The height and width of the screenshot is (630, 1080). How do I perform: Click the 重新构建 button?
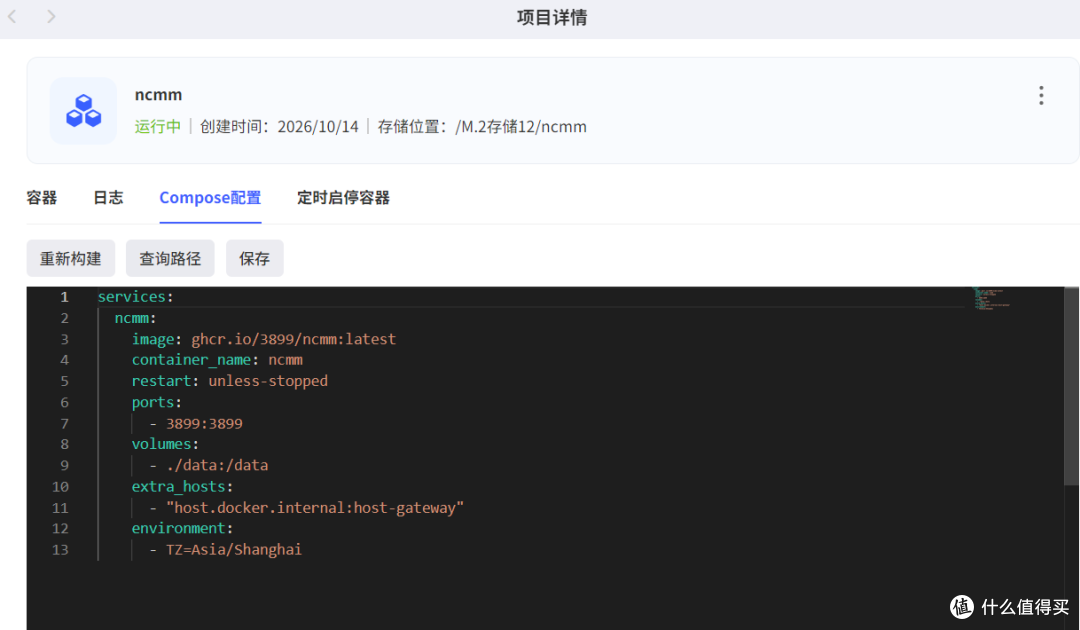[70, 258]
